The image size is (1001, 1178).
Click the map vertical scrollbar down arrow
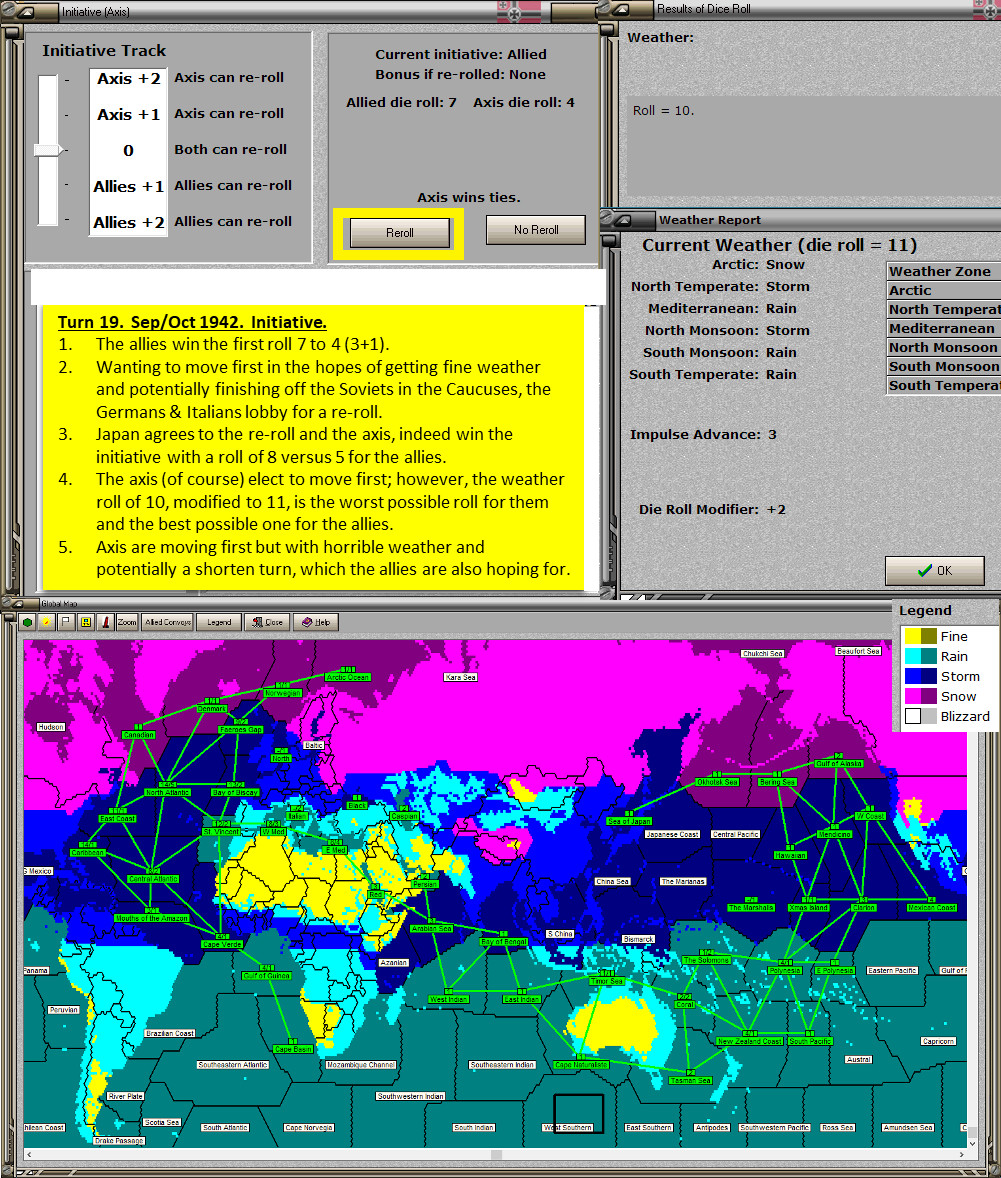tap(972, 1143)
